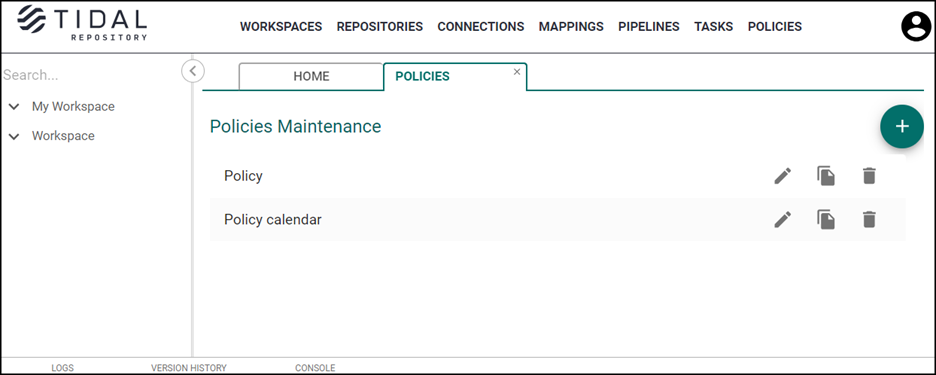The width and height of the screenshot is (936, 375).
Task: Open the Connections menu
Action: pyautogui.click(x=481, y=26)
